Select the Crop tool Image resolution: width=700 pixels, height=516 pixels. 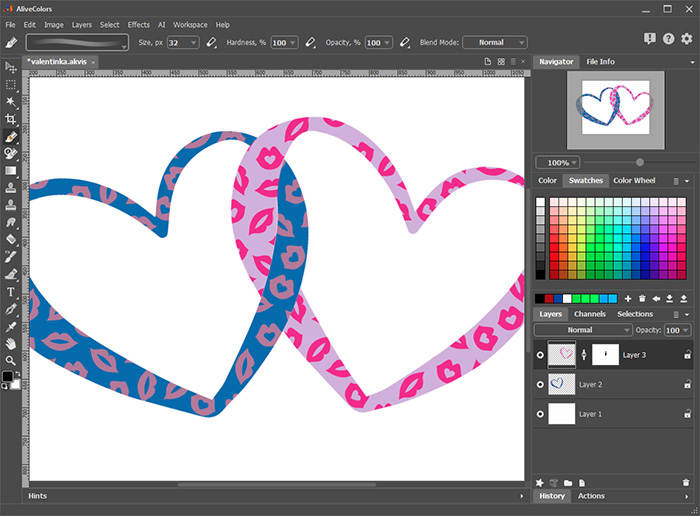11,119
